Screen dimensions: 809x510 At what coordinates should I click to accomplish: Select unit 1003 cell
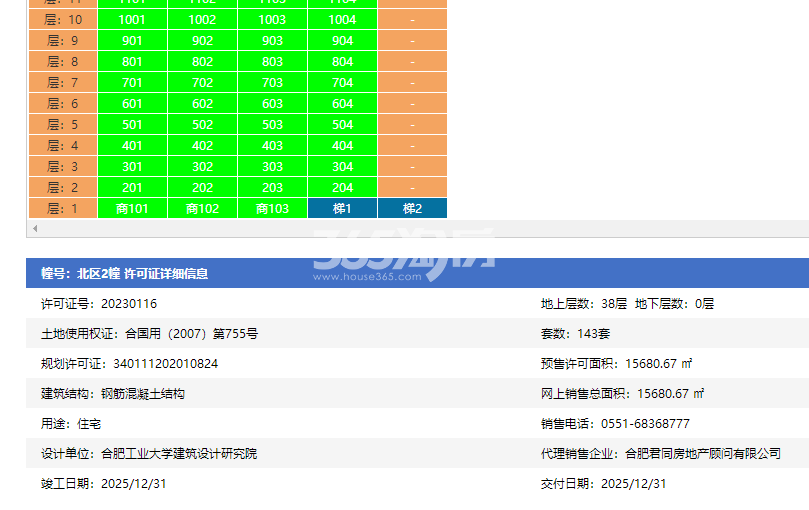click(x=272, y=20)
